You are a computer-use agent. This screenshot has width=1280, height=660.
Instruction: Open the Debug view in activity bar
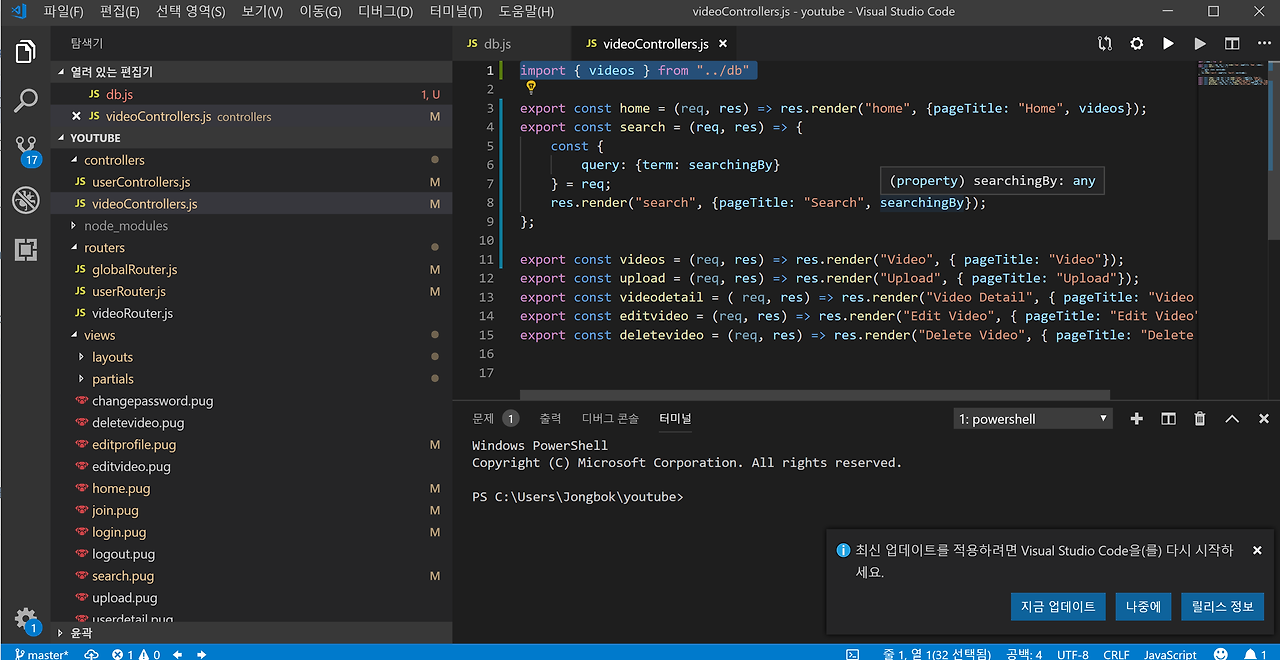(x=25, y=200)
